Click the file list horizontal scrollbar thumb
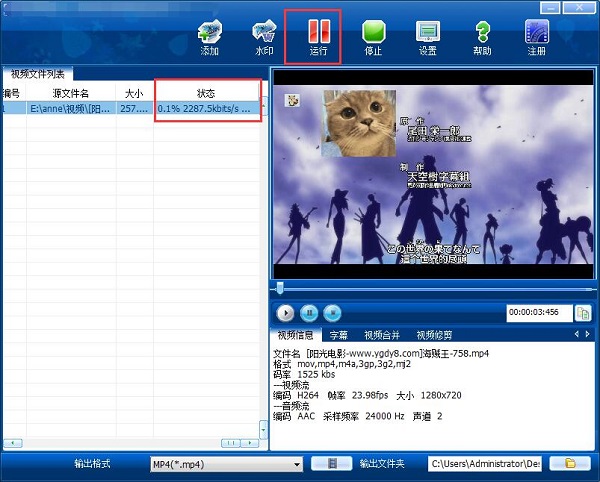The height and width of the screenshot is (482, 600). tap(231, 443)
